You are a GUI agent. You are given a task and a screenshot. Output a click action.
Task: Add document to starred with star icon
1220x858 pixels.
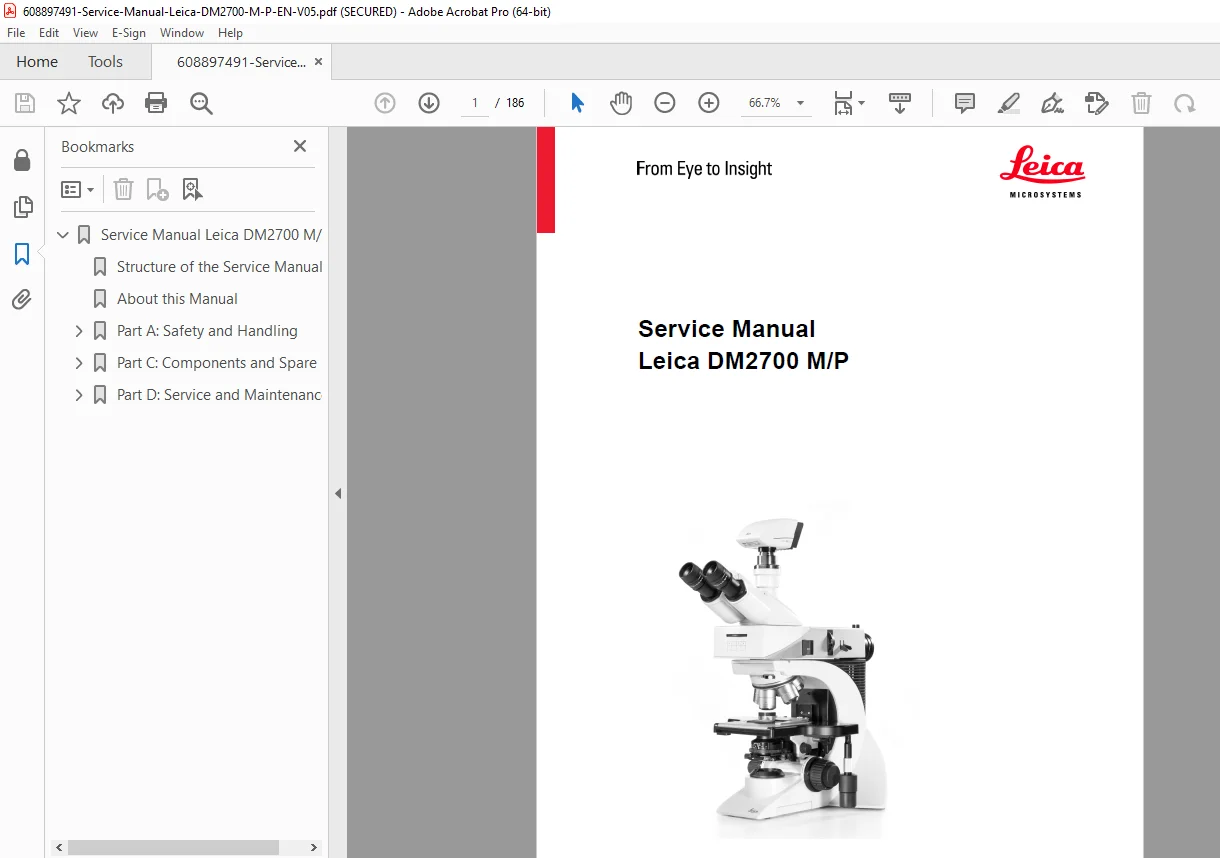(69, 103)
